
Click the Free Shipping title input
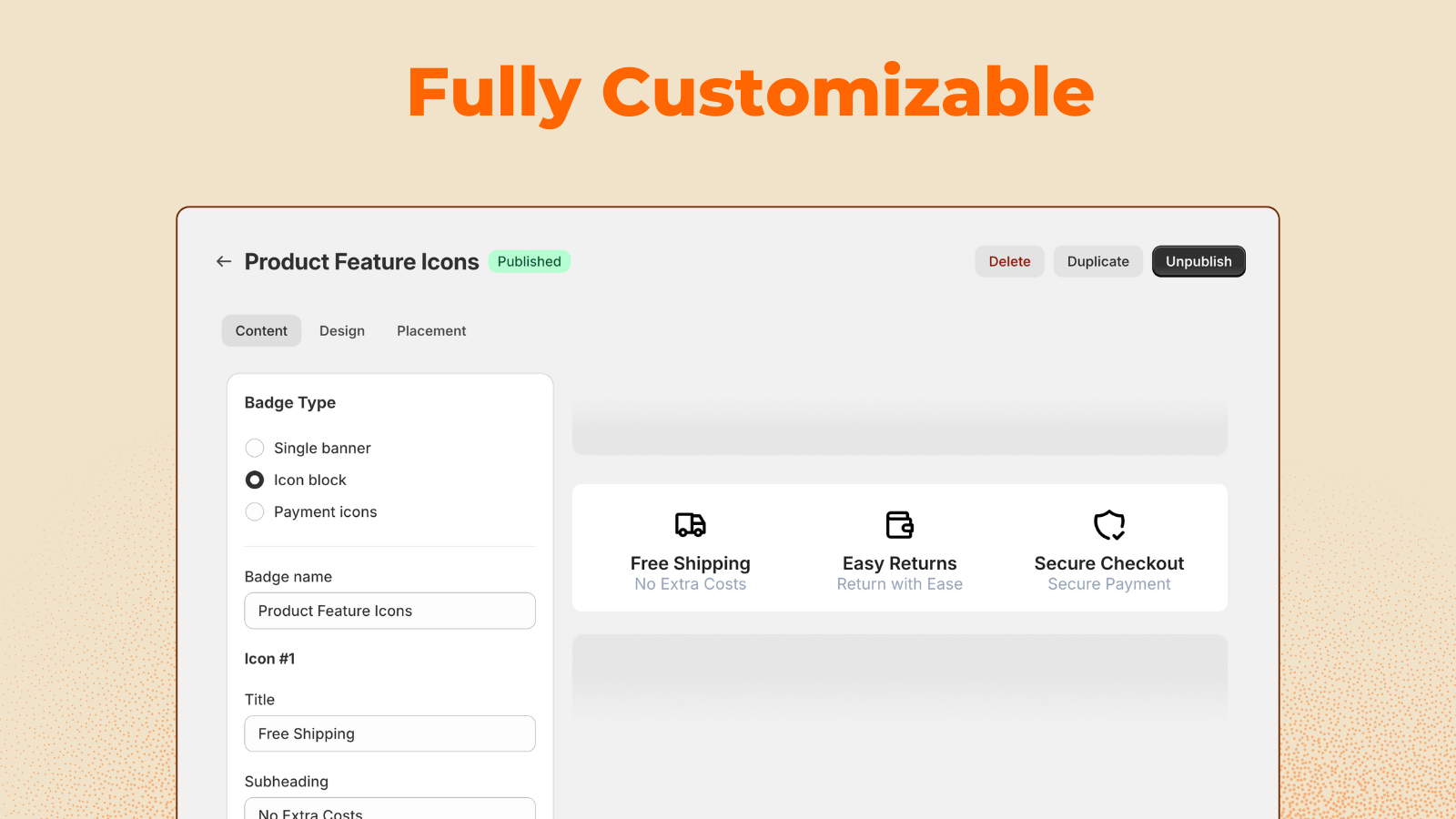(389, 733)
